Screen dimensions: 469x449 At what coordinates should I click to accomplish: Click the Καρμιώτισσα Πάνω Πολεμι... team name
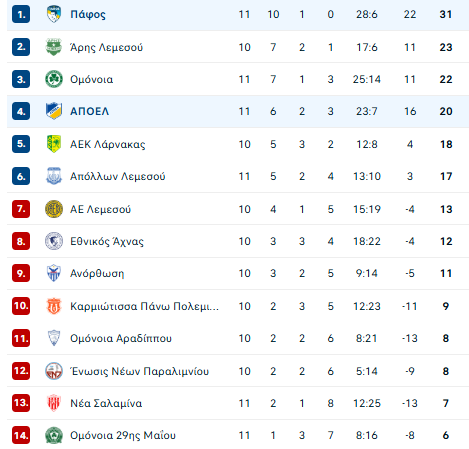(x=144, y=306)
